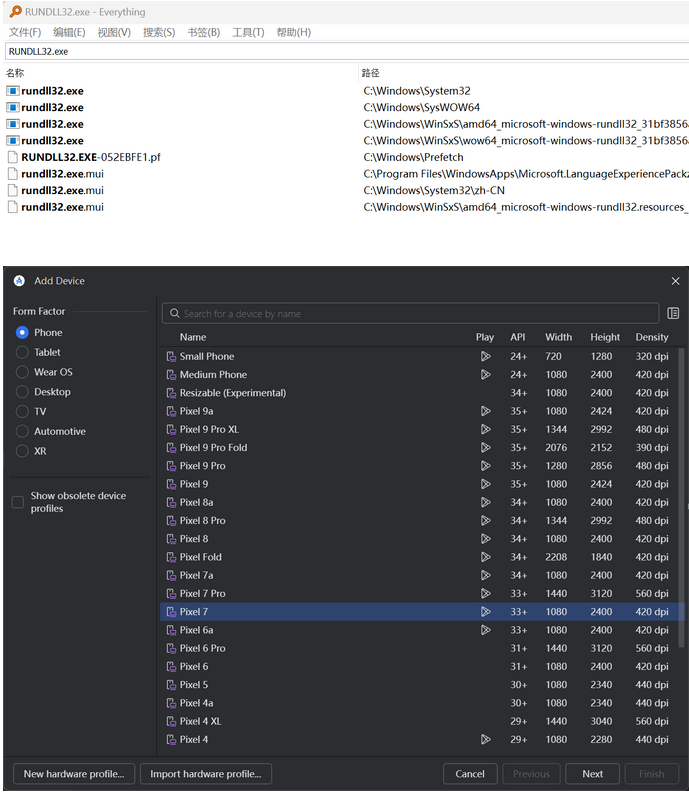Click the device icon beside Pixel 9 Pro Fold

point(170,448)
